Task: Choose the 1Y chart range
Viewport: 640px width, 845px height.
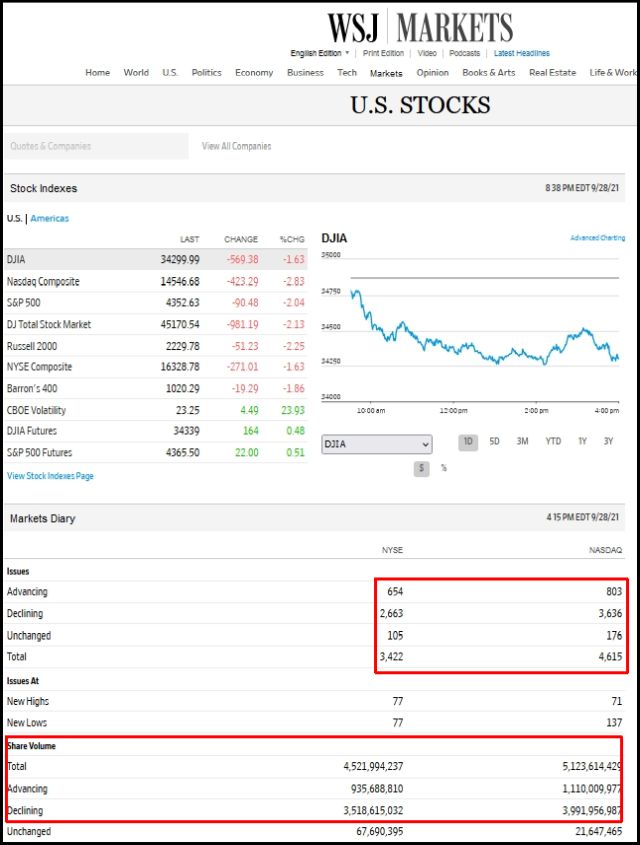Action: (582, 442)
